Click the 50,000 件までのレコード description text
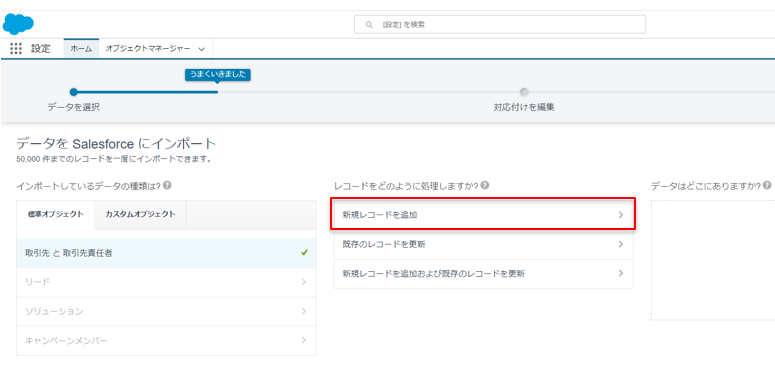The height and width of the screenshot is (370, 775). (x=114, y=160)
